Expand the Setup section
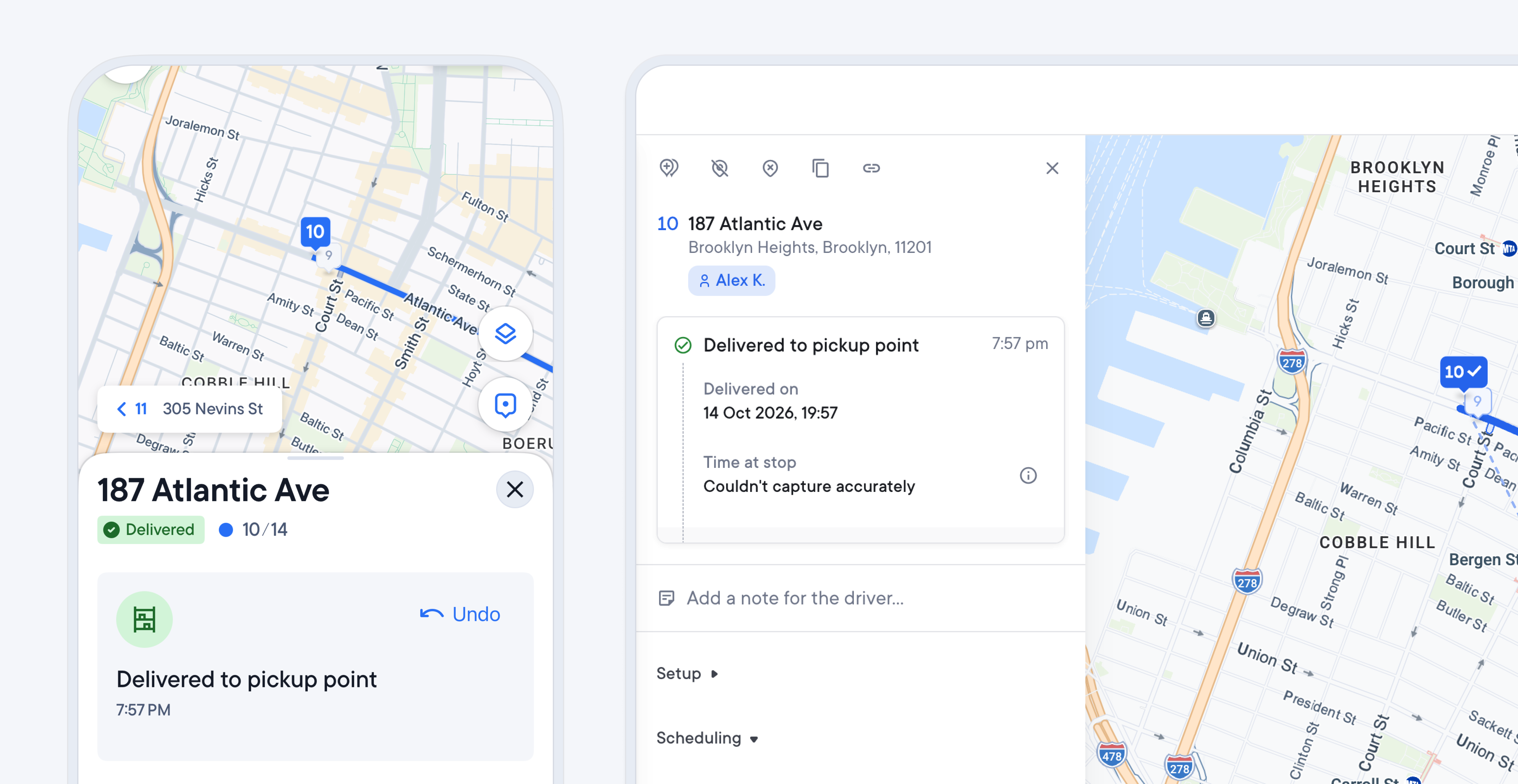The image size is (1518, 784). click(687, 673)
